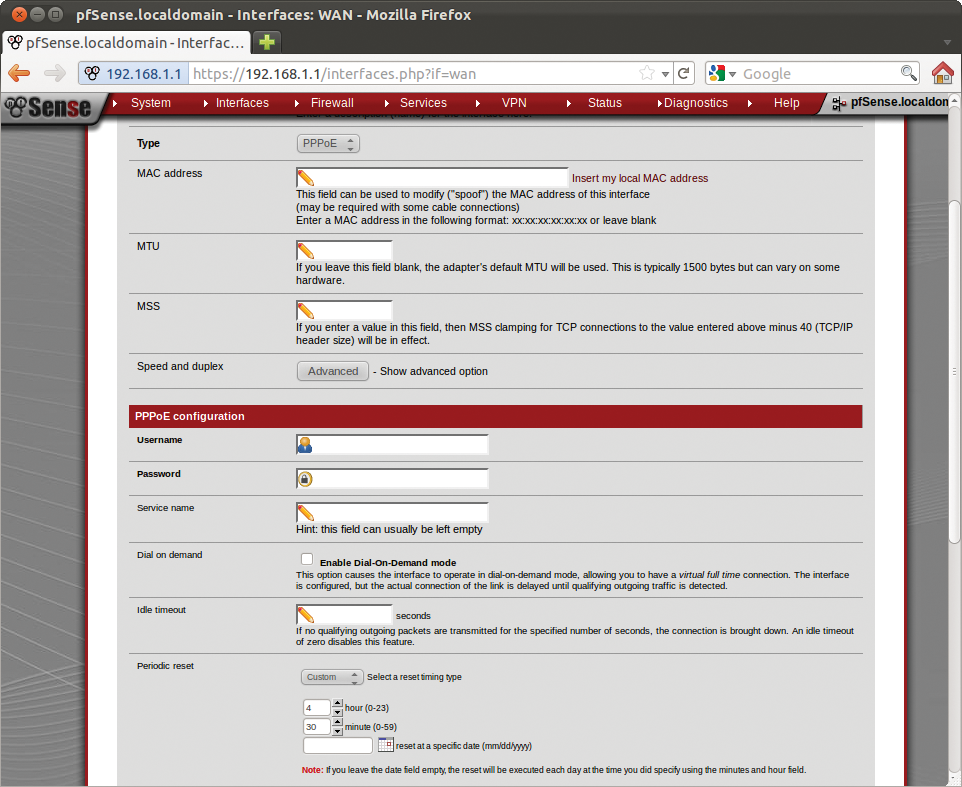This screenshot has width=962, height=787.
Task: Click the pfSense logo
Action: pyautogui.click(x=48, y=107)
